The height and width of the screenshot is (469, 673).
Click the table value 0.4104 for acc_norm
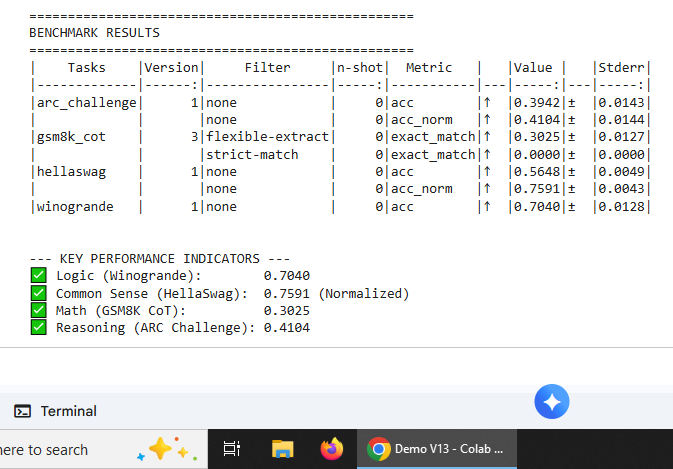click(x=537, y=120)
